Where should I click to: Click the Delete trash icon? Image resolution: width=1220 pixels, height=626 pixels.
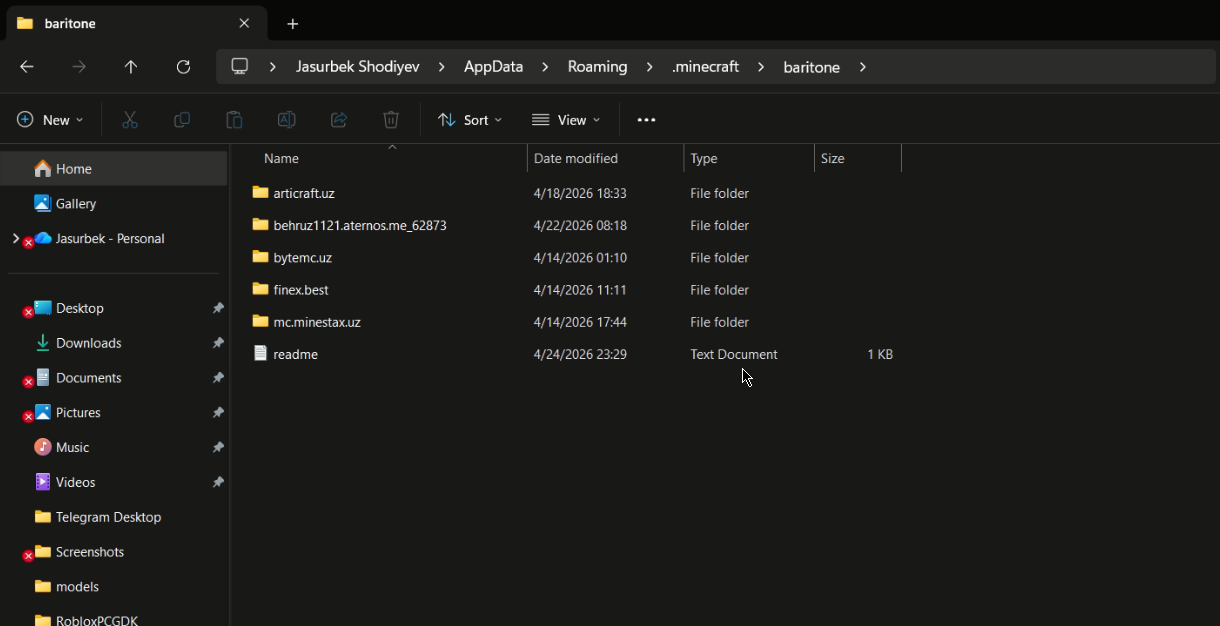pos(391,120)
